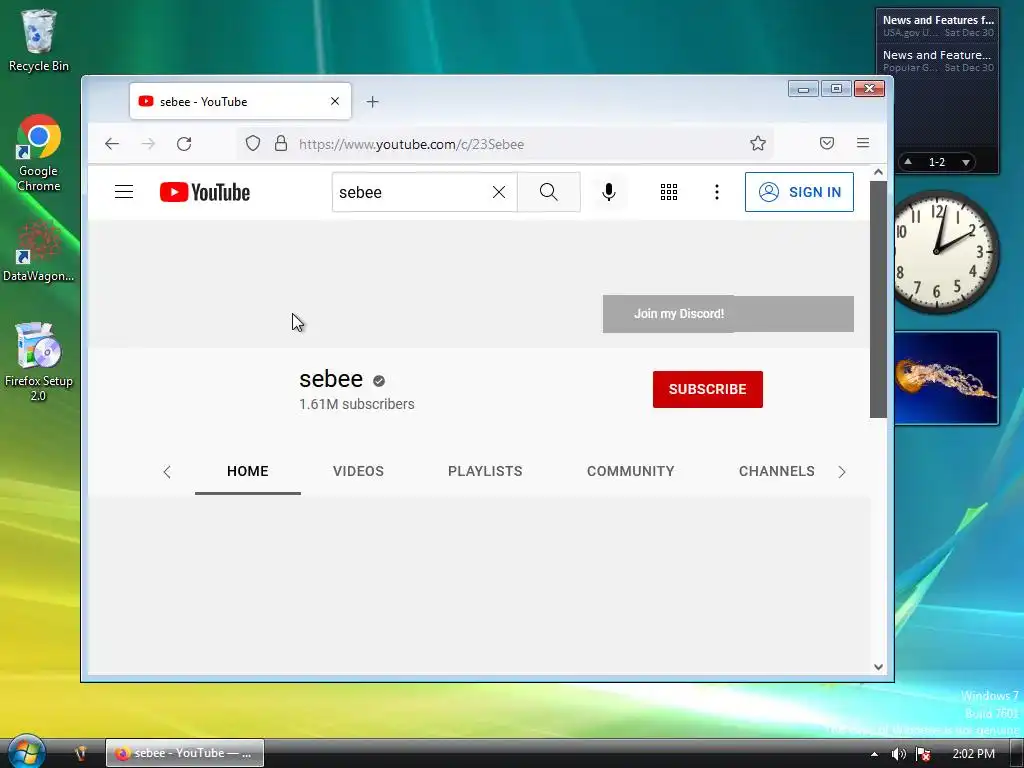Open the tracking protection shield
The width and height of the screenshot is (1024, 768).
pos(253,144)
